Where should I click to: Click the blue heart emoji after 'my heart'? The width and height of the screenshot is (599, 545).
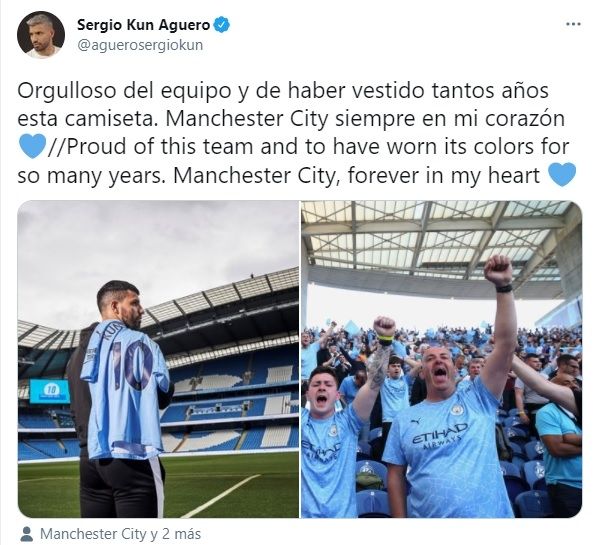562,175
